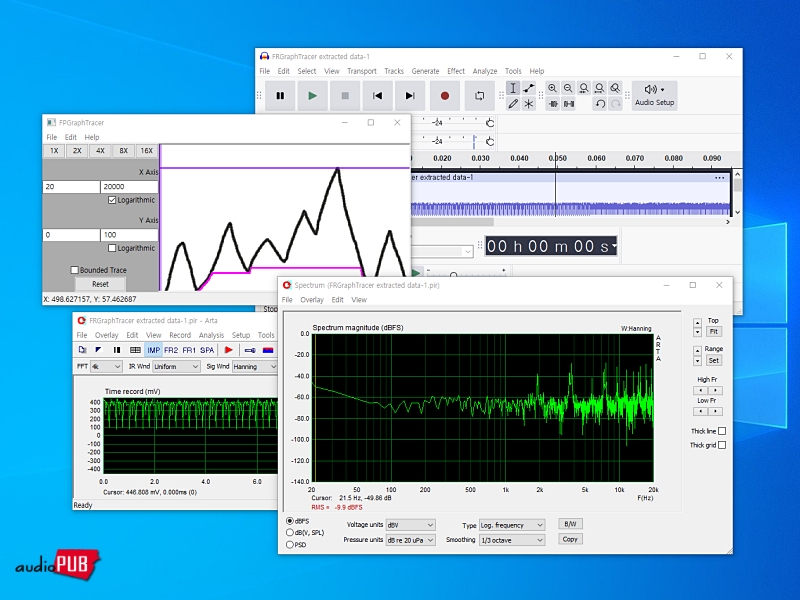Screen dimensions: 800x600
Task: Skip to end in Audacity
Action: click(x=410, y=95)
